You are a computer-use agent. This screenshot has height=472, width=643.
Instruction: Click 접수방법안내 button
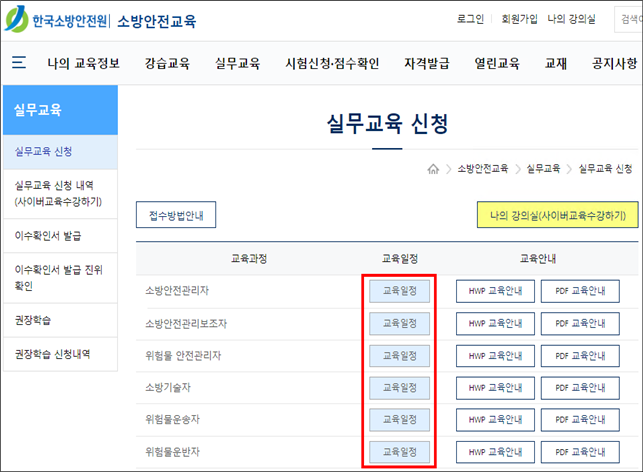coord(176,215)
